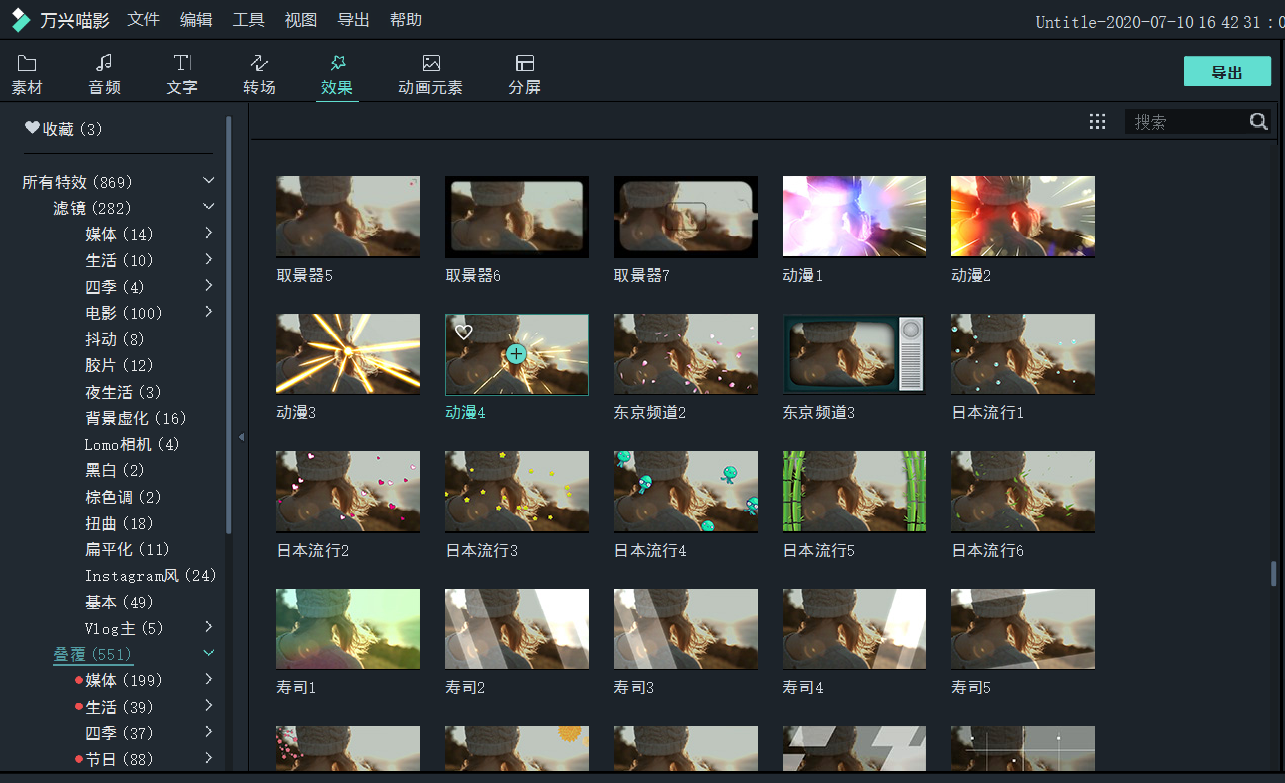
Task: Select the 夜生活 (3) category
Action: [123, 392]
